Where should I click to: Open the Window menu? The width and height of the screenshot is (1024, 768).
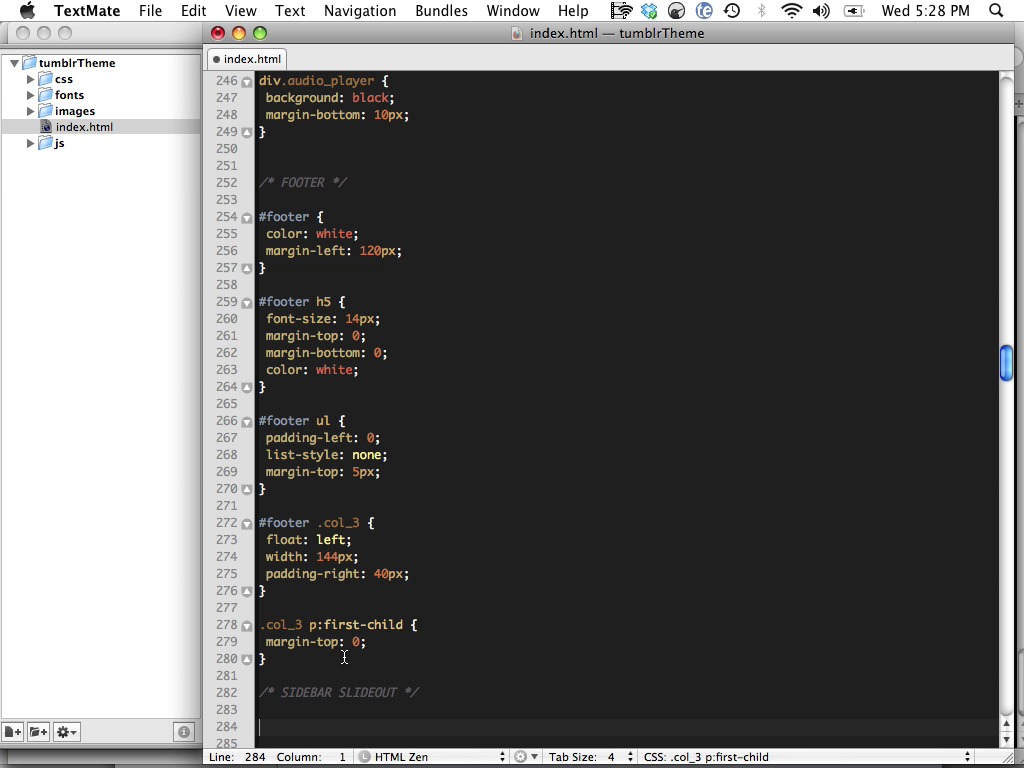click(x=513, y=10)
